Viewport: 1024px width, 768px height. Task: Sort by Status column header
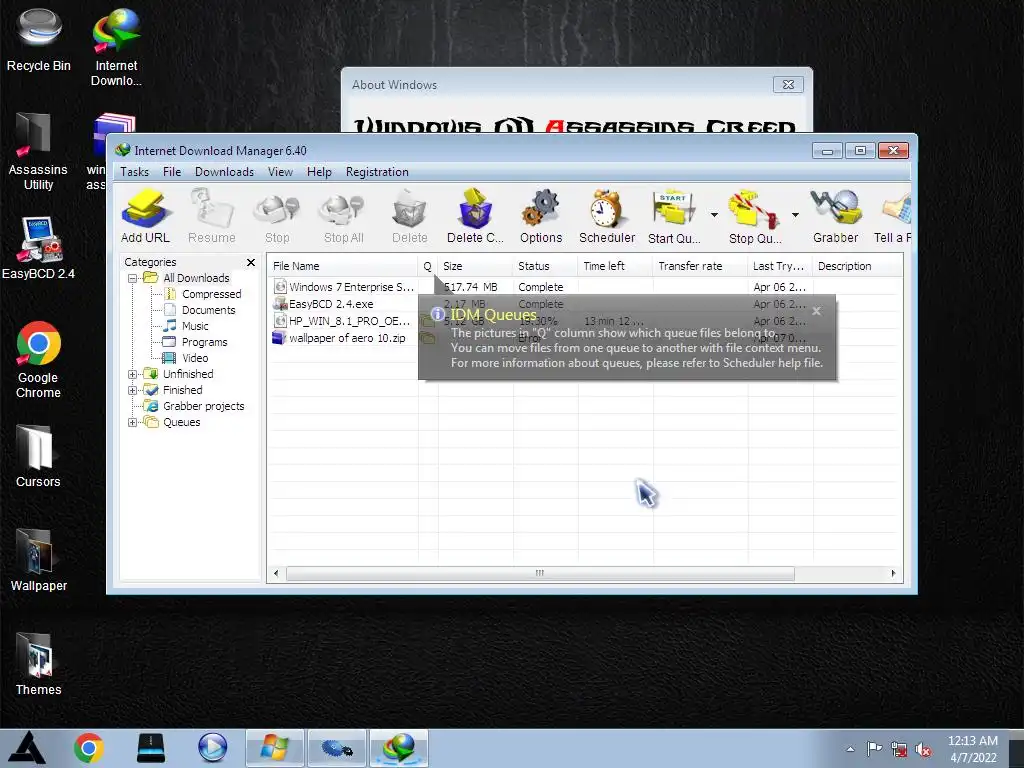tap(545, 266)
